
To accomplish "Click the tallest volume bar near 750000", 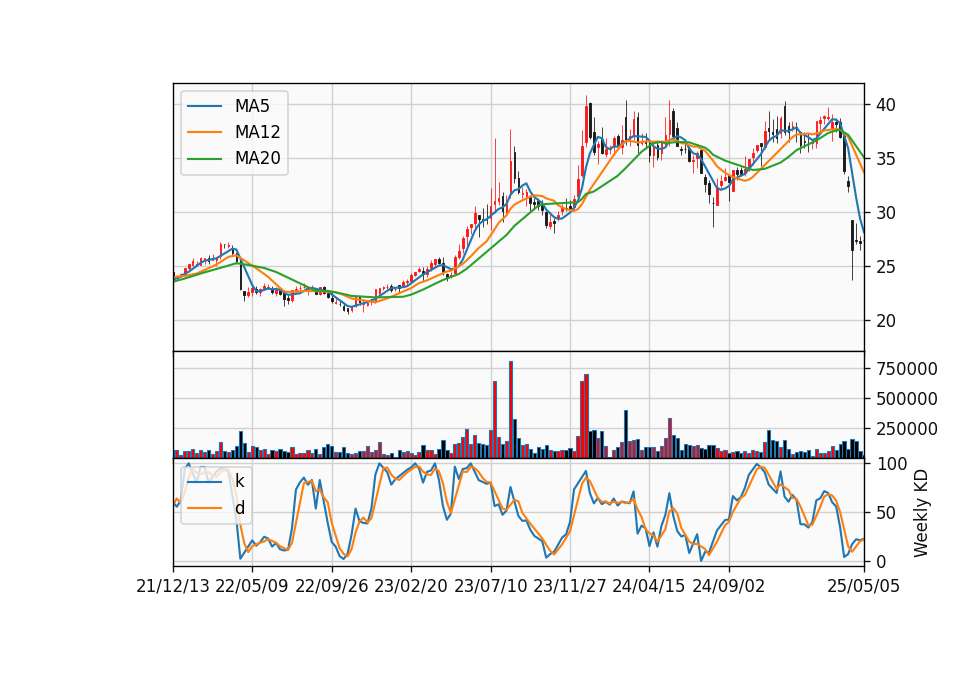I will pos(511,410).
